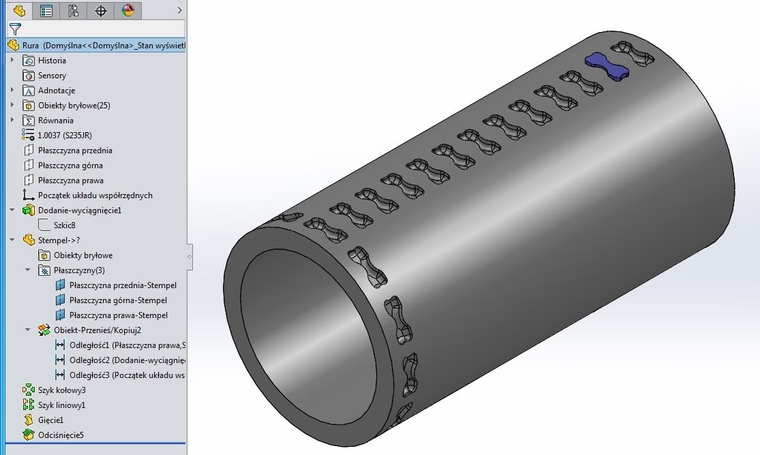
Task: Click the Adnotacje annotation icon
Action: tap(29, 91)
